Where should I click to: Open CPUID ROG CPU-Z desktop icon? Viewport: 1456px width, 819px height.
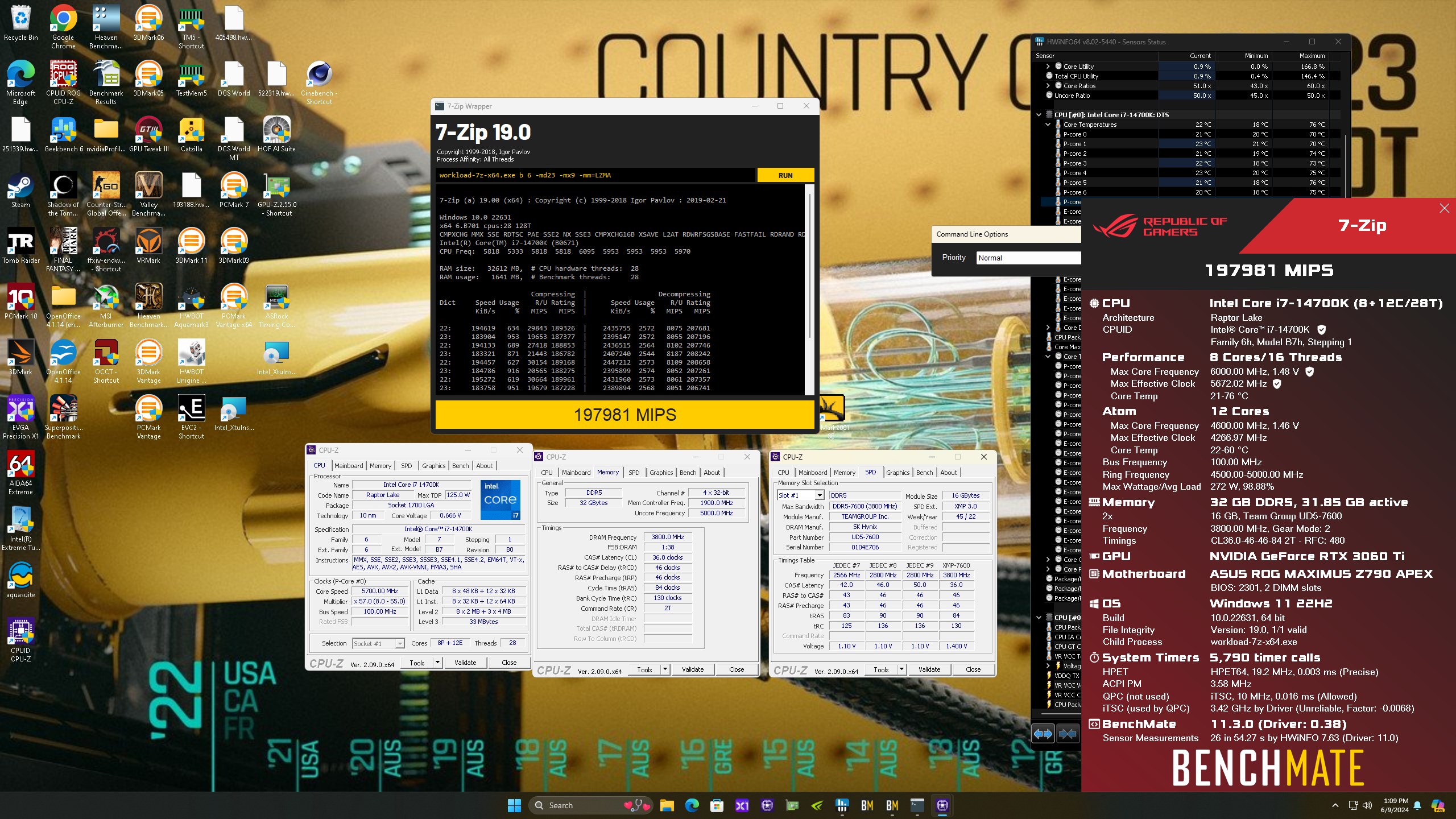coord(63,83)
